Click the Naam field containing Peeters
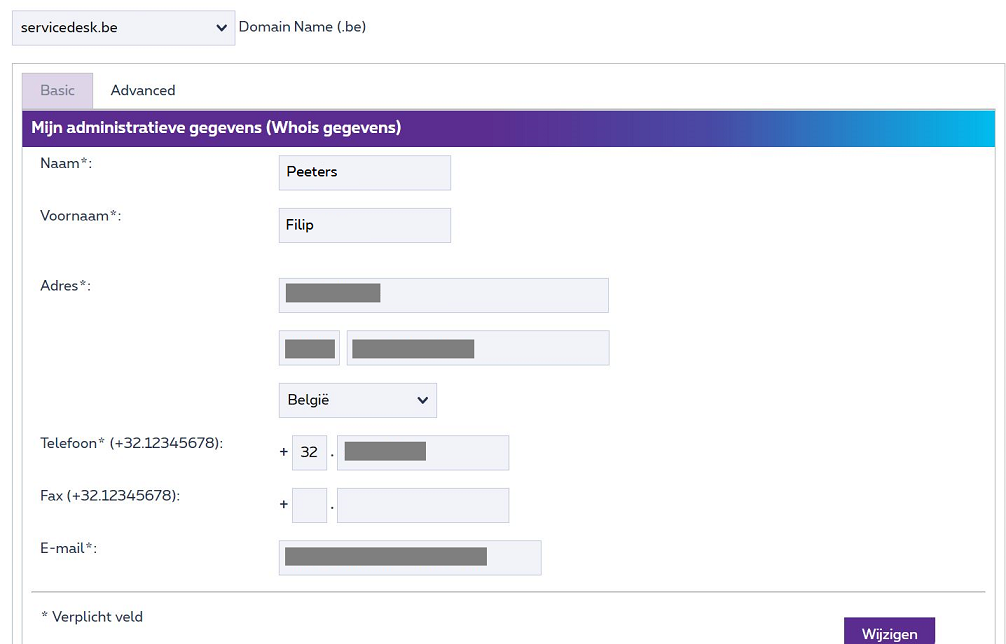 click(x=365, y=172)
